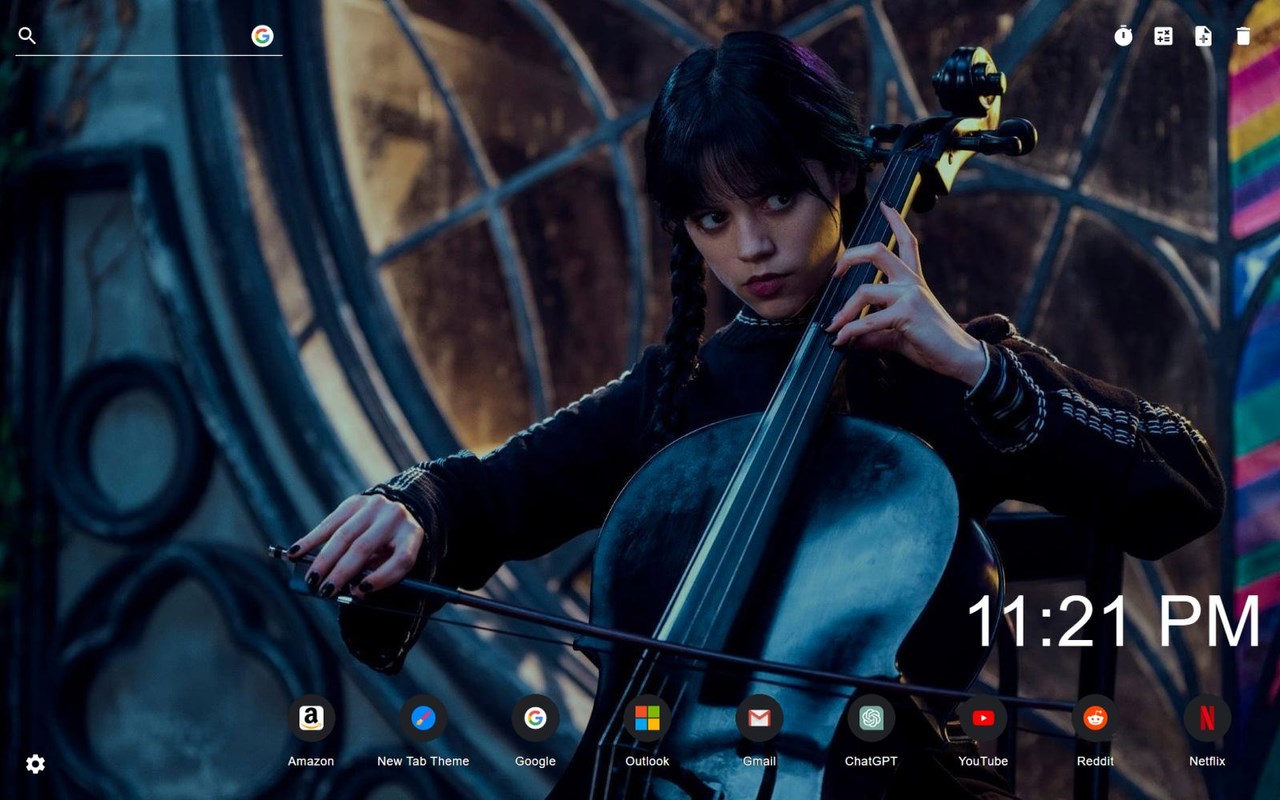The height and width of the screenshot is (800, 1280).
Task: Open the Google search engine selector
Action: (x=262, y=36)
